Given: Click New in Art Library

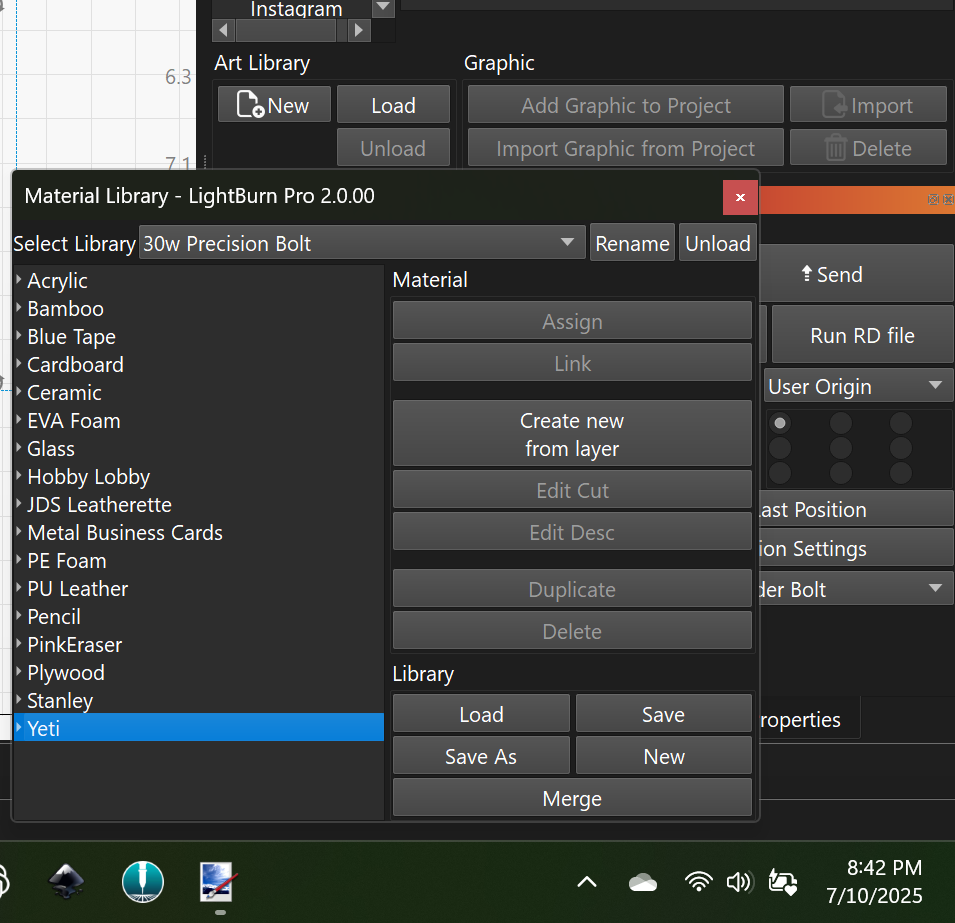Looking at the screenshot, I should point(274,105).
